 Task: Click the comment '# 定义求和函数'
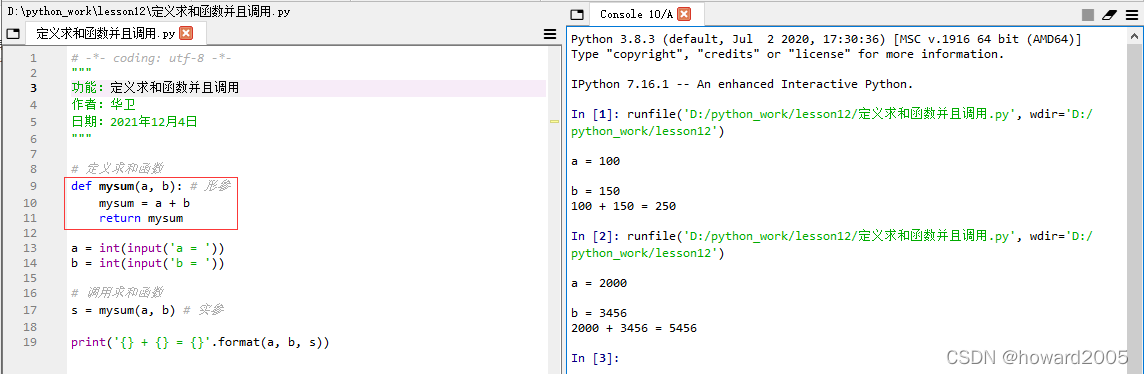coord(117,168)
